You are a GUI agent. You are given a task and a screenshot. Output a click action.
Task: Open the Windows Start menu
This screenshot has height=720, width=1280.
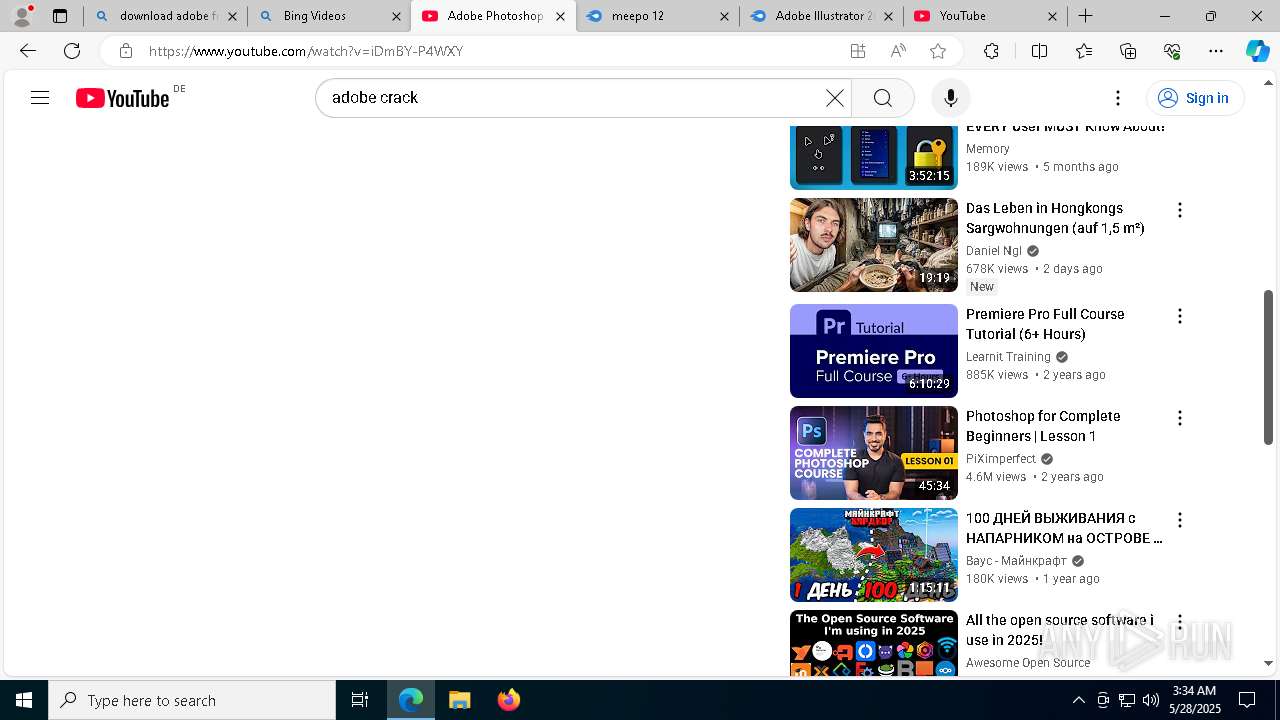[x=24, y=700]
